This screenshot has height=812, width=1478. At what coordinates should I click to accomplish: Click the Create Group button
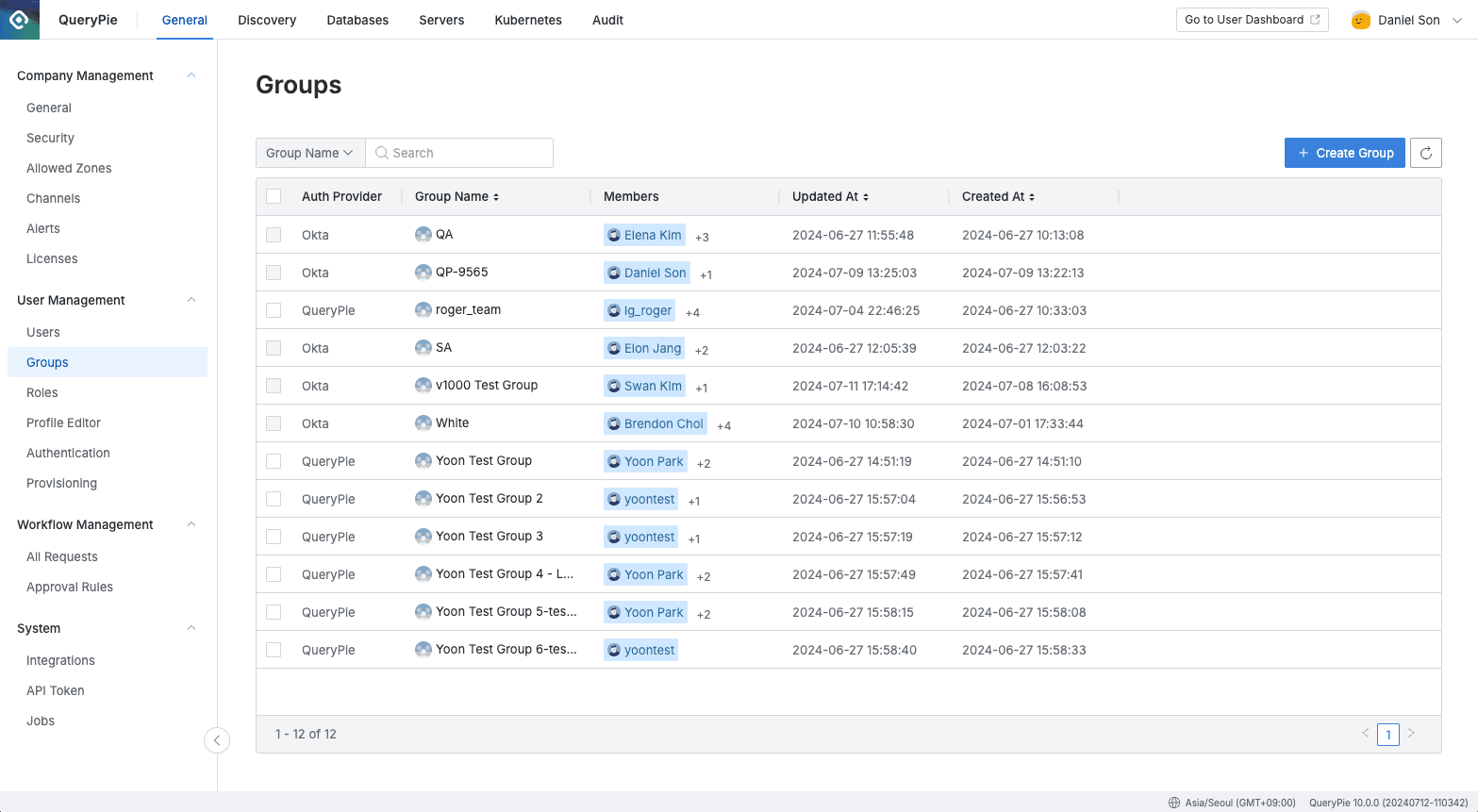pyautogui.click(x=1344, y=152)
